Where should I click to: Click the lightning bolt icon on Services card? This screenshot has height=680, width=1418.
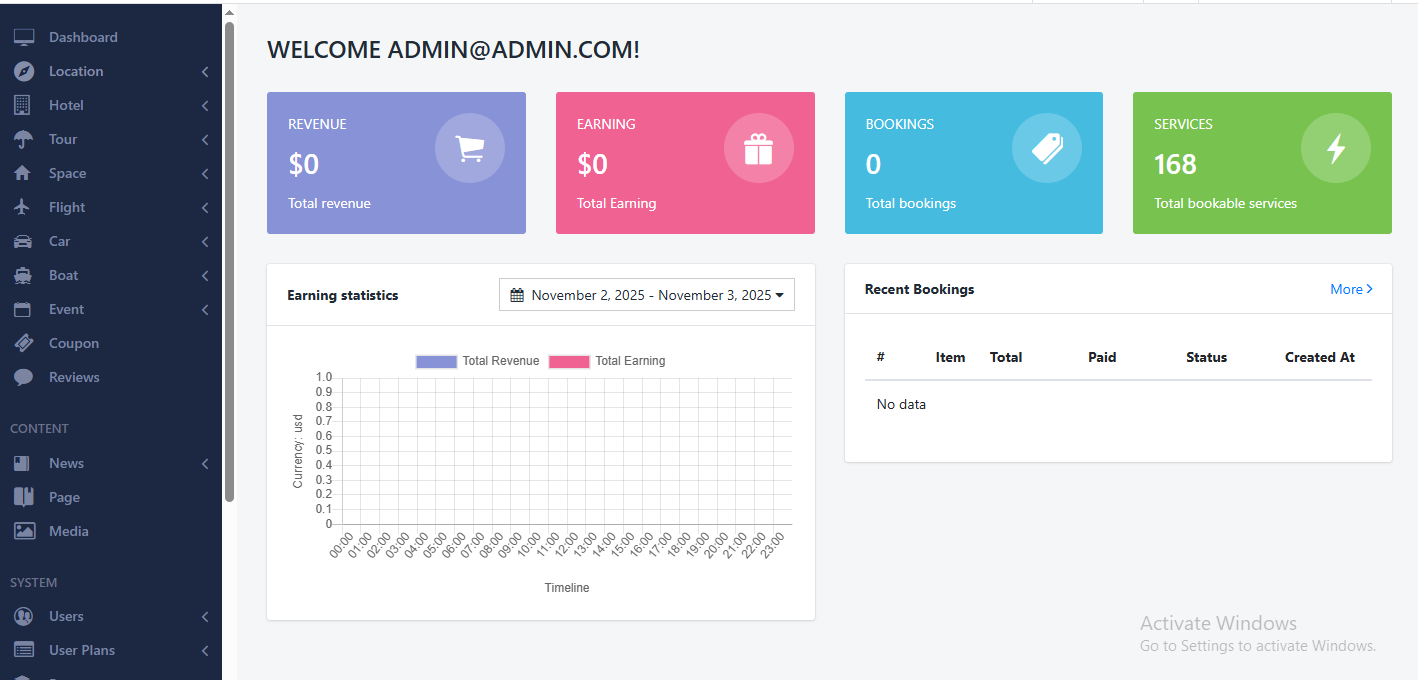1335,148
